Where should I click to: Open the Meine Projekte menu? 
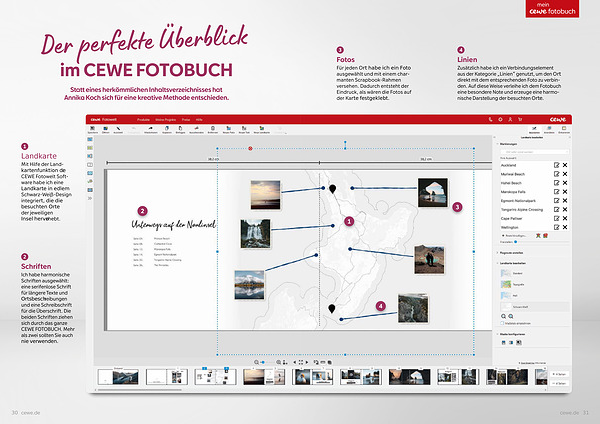(x=165, y=119)
